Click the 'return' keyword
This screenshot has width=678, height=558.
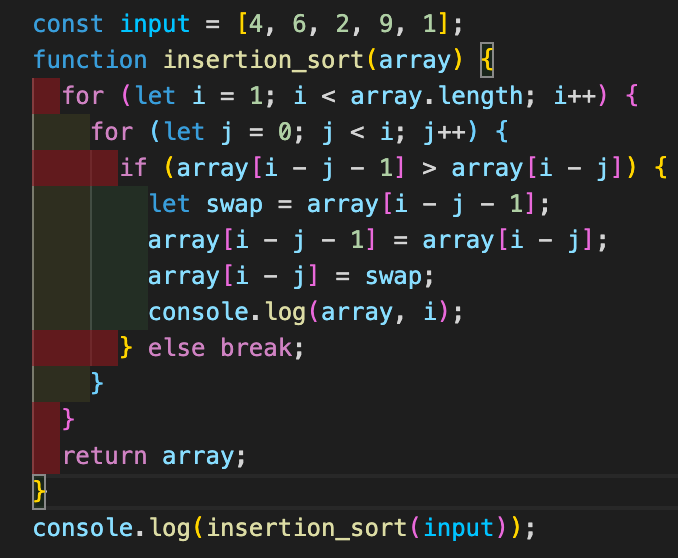tap(105, 456)
